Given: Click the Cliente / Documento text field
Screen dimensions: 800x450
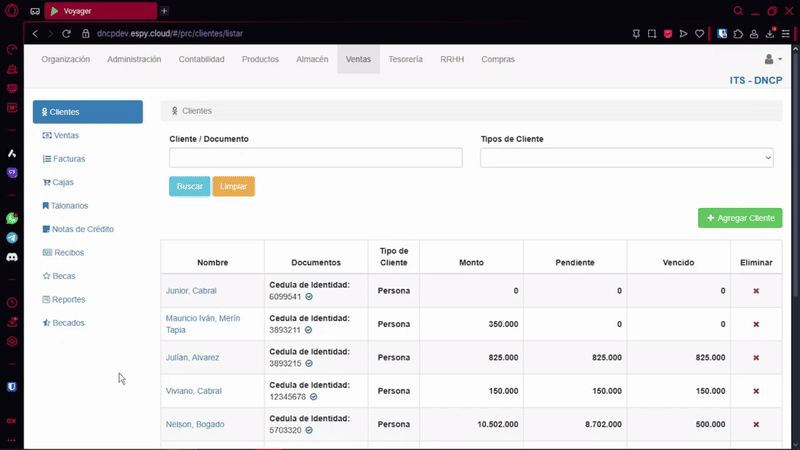Looking at the screenshot, I should pyautogui.click(x=316, y=158).
